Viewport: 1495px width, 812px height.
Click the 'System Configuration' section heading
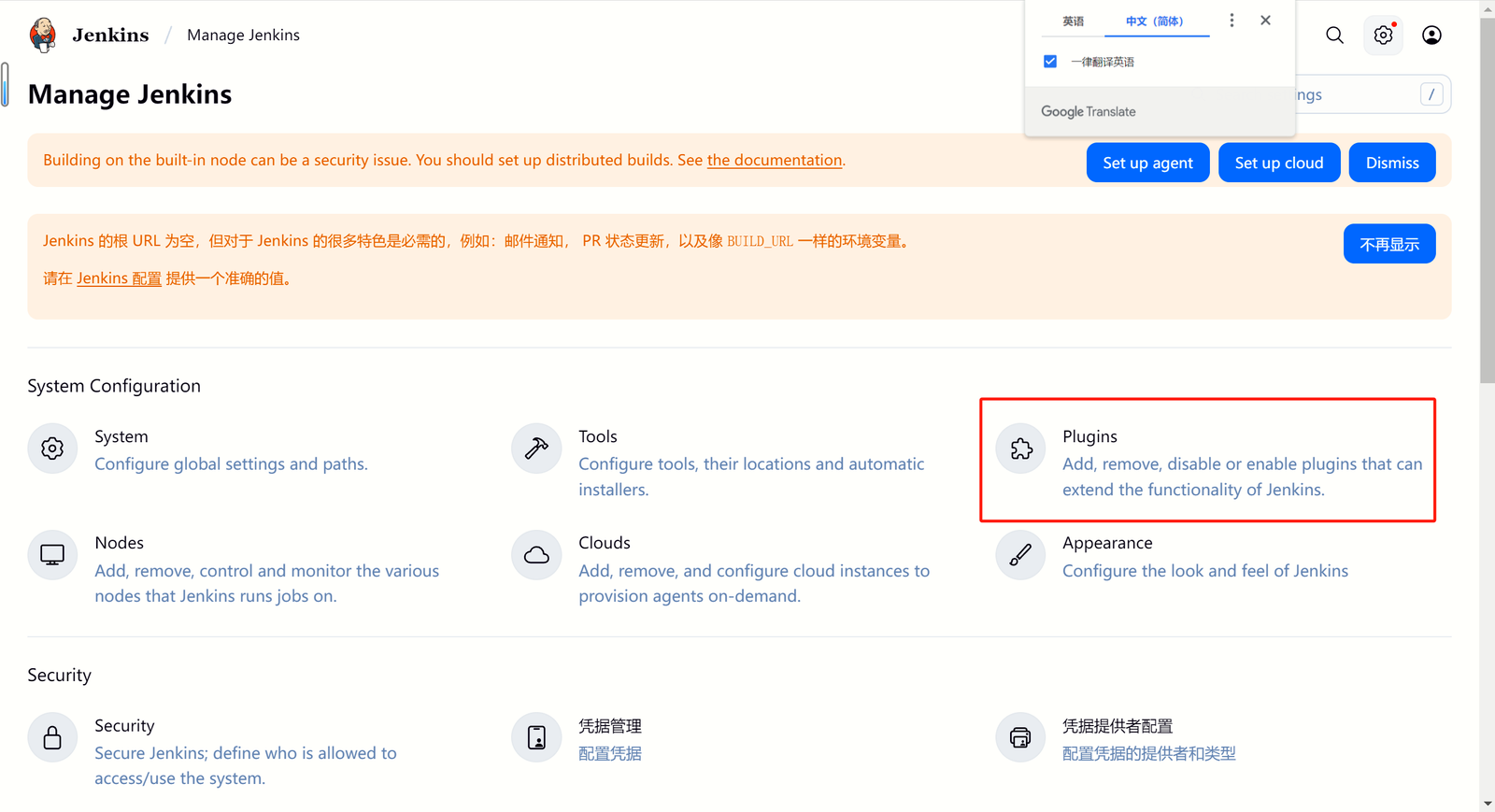coord(114,386)
